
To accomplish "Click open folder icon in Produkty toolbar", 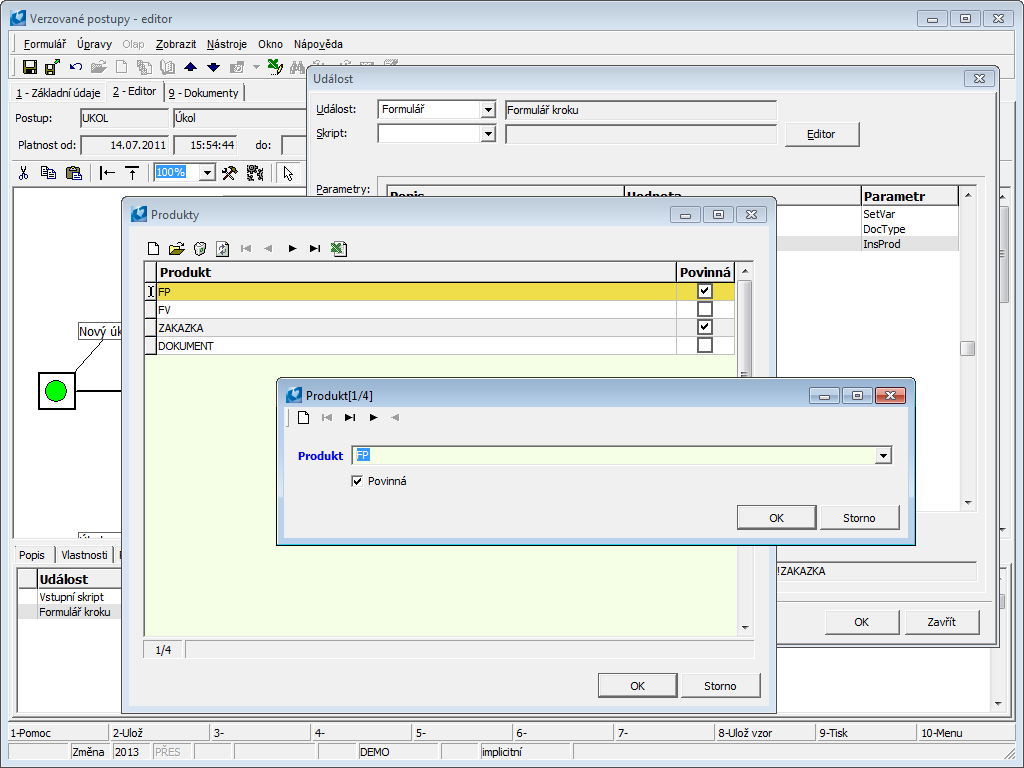I will (176, 248).
